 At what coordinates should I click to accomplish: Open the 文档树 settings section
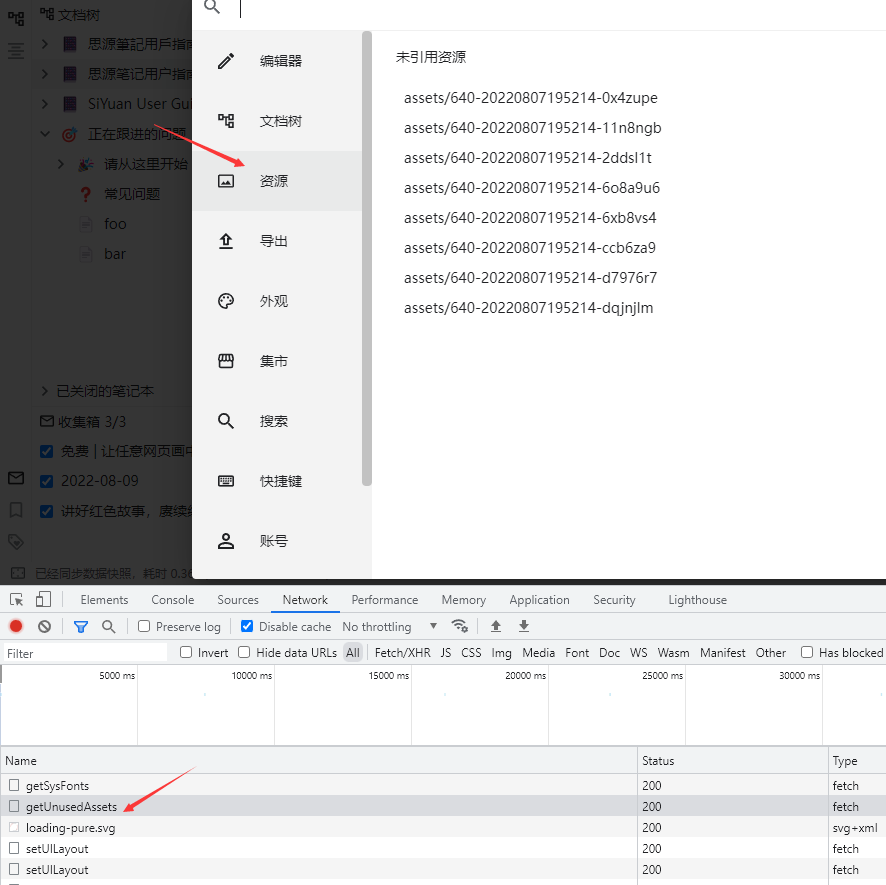click(x=277, y=121)
